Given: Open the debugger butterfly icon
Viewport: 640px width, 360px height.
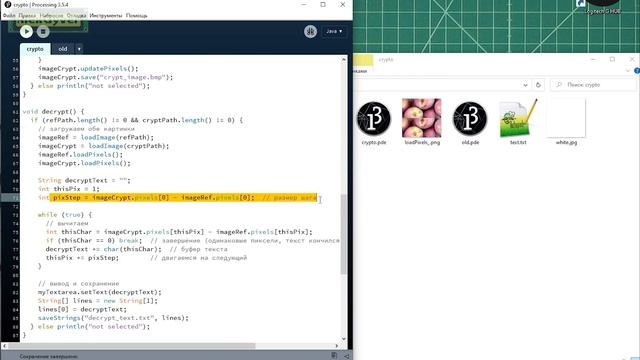Looking at the screenshot, I should pyautogui.click(x=310, y=31).
